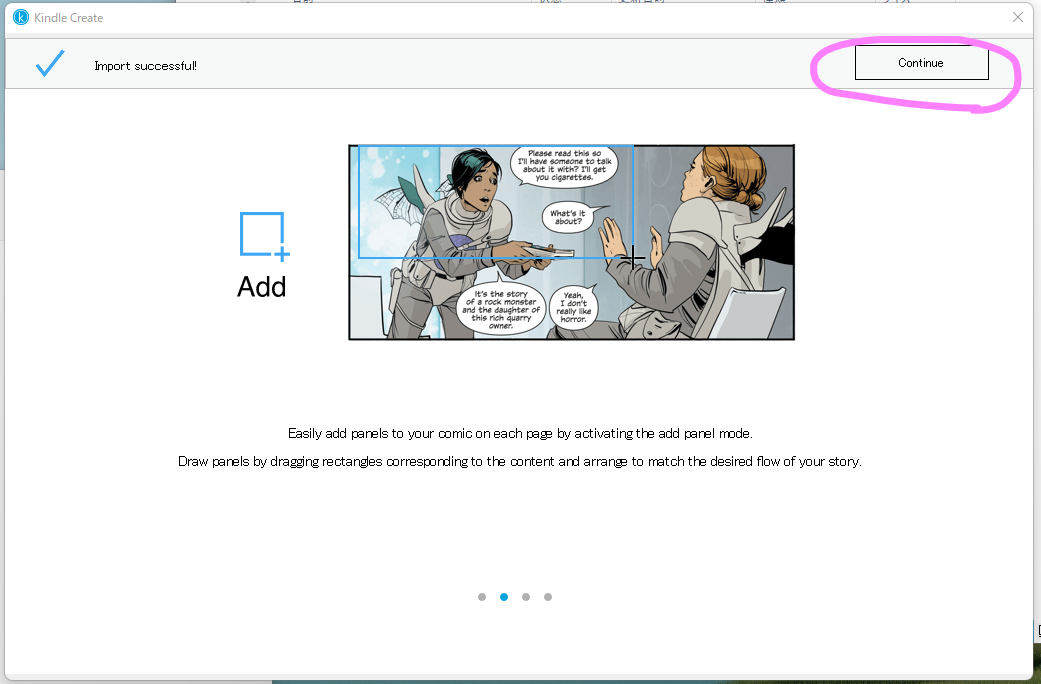Go to the first tutorial page dot

click(482, 597)
